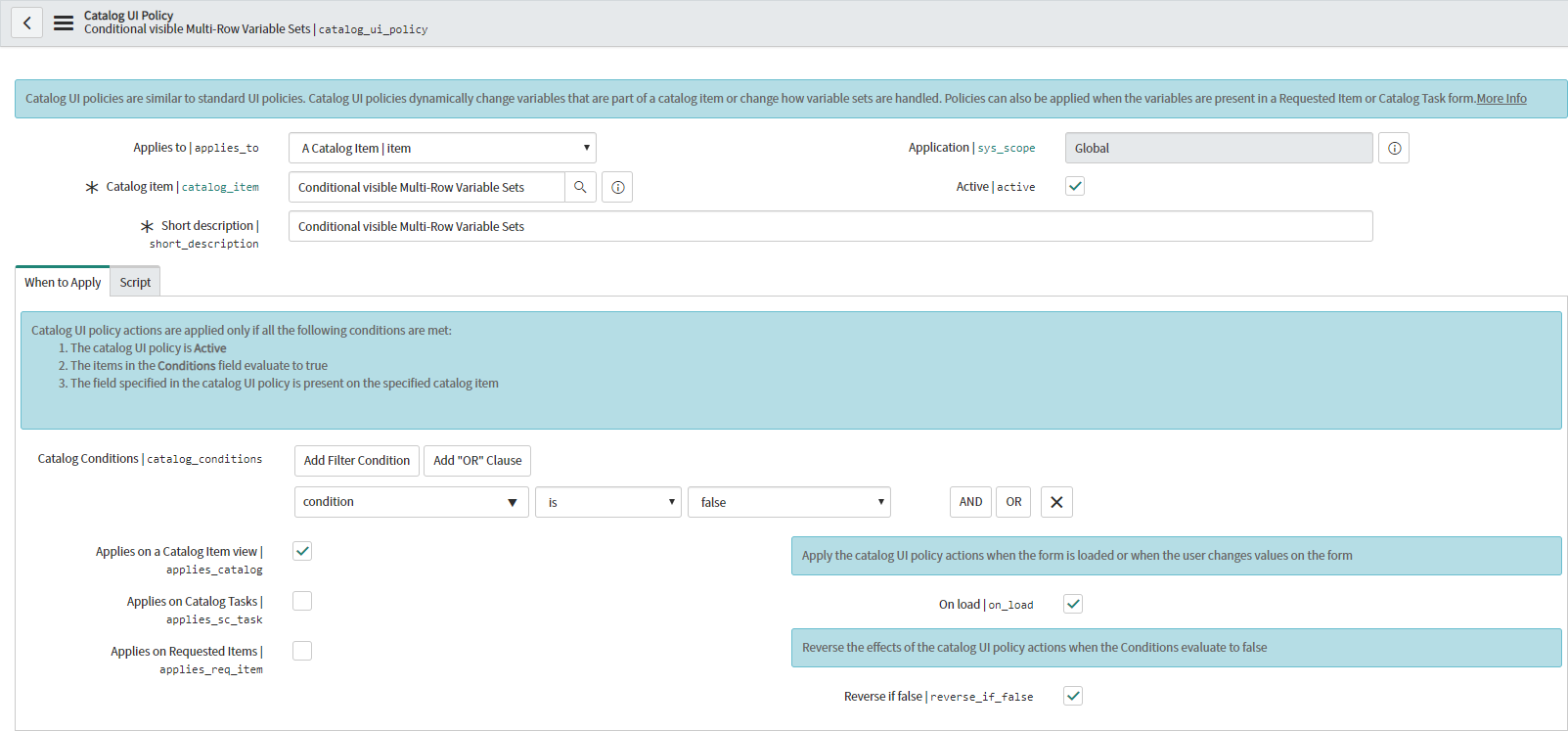The image size is (1568, 731).
Task: Open the false value dropdown
Action: click(x=789, y=502)
